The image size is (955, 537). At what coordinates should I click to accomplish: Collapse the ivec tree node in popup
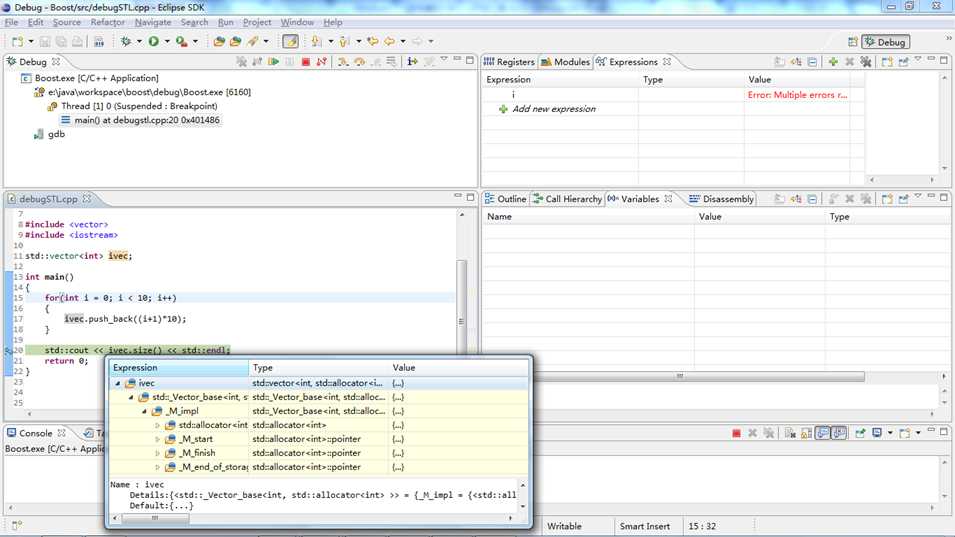coord(118,384)
